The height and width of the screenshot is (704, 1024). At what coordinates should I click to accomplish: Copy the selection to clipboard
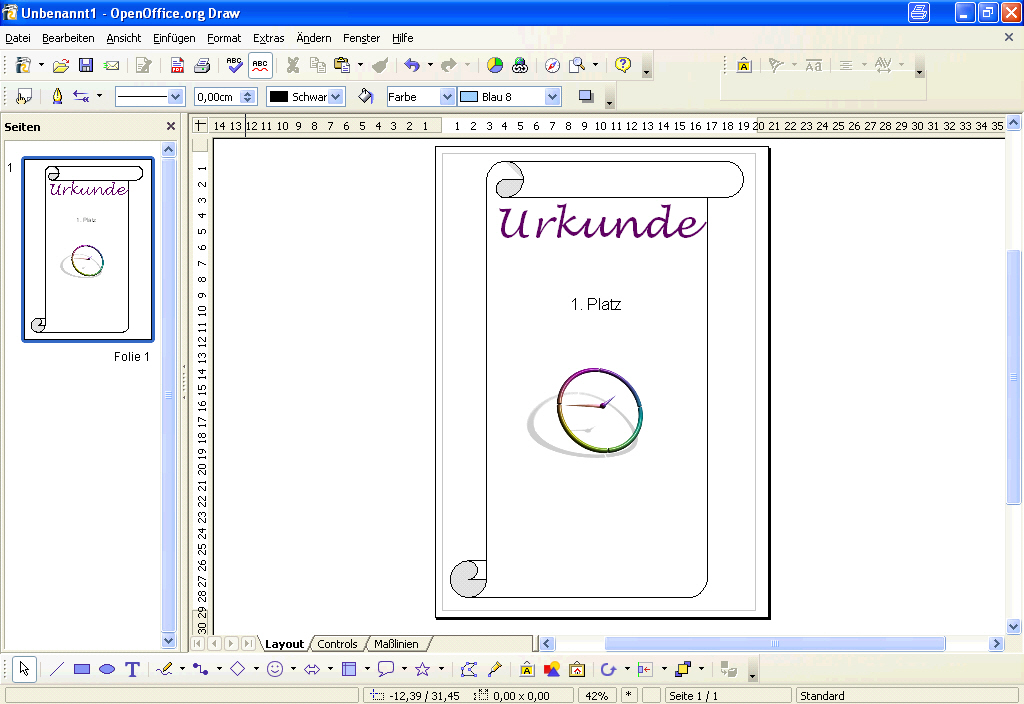[x=317, y=65]
